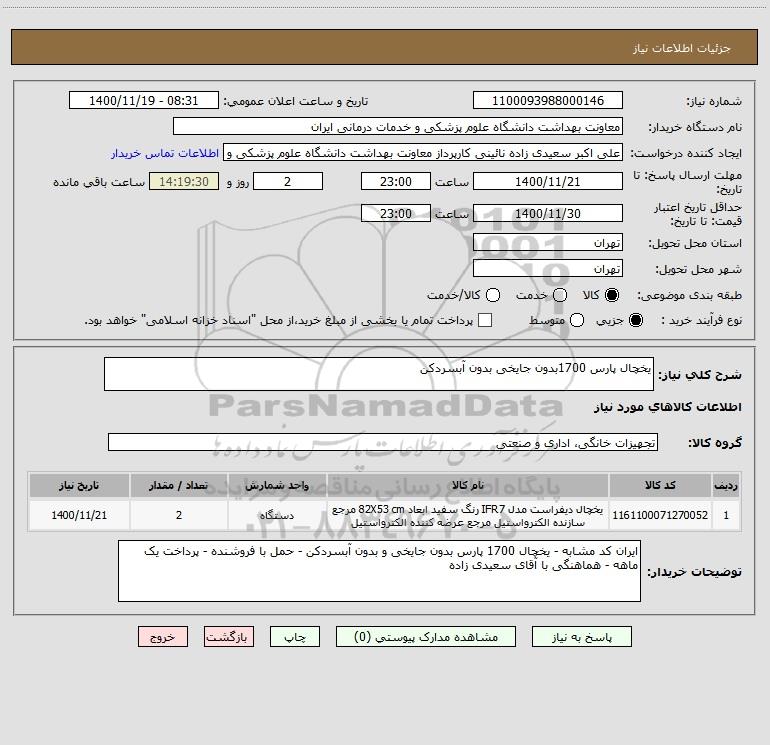Image resolution: width=770 pixels, height=745 pixels.
Task: Click product code 1161100071270052 cell
Action: tap(660, 515)
